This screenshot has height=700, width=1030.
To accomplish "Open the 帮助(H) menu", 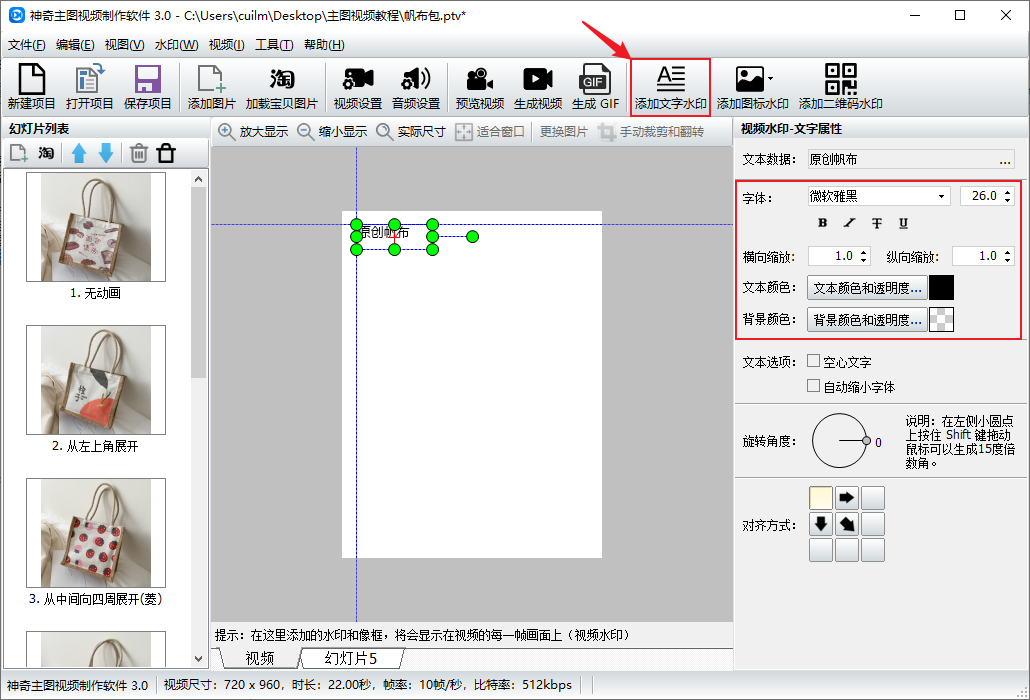I will (324, 45).
